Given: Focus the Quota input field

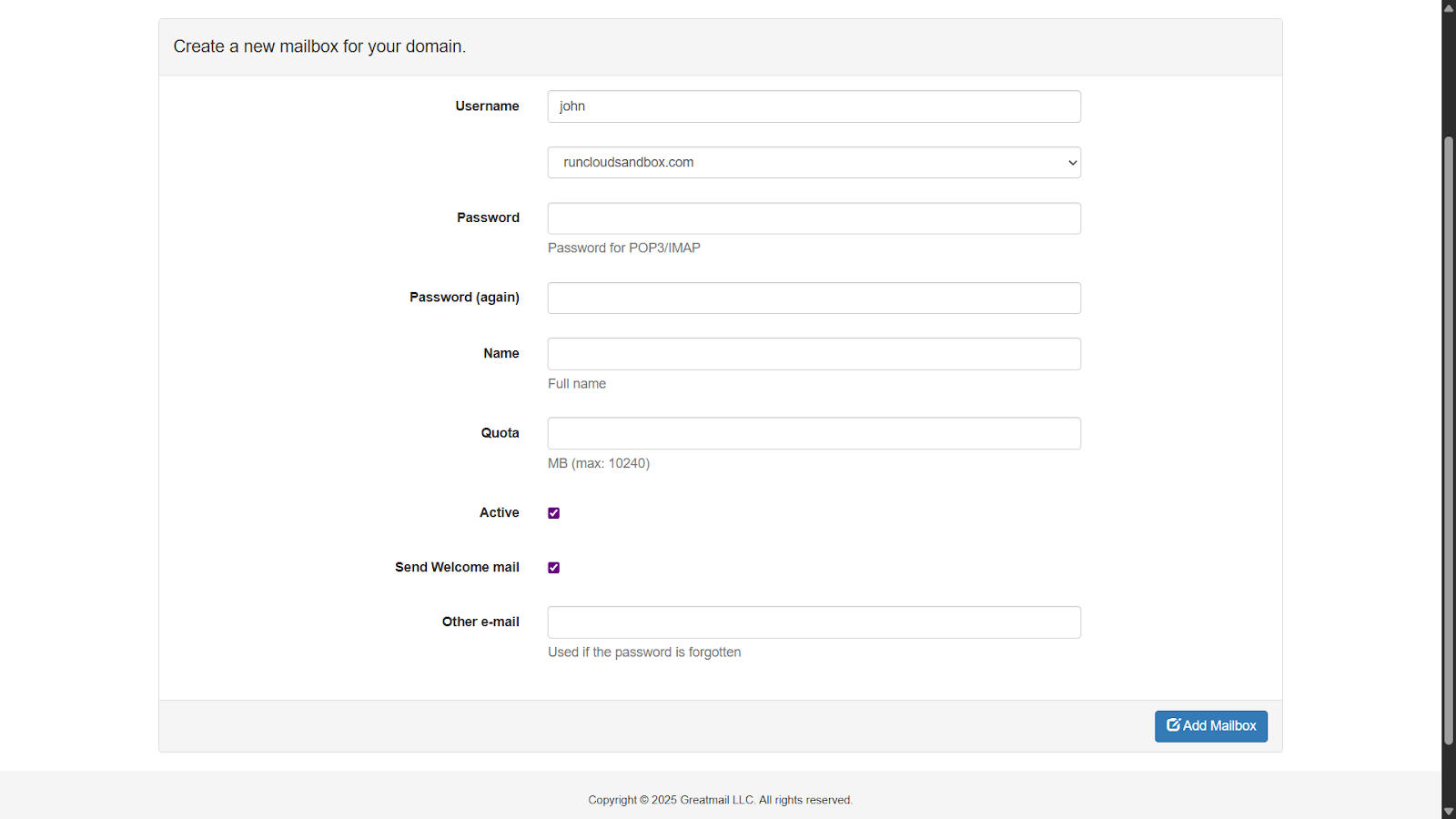Looking at the screenshot, I should [x=814, y=433].
